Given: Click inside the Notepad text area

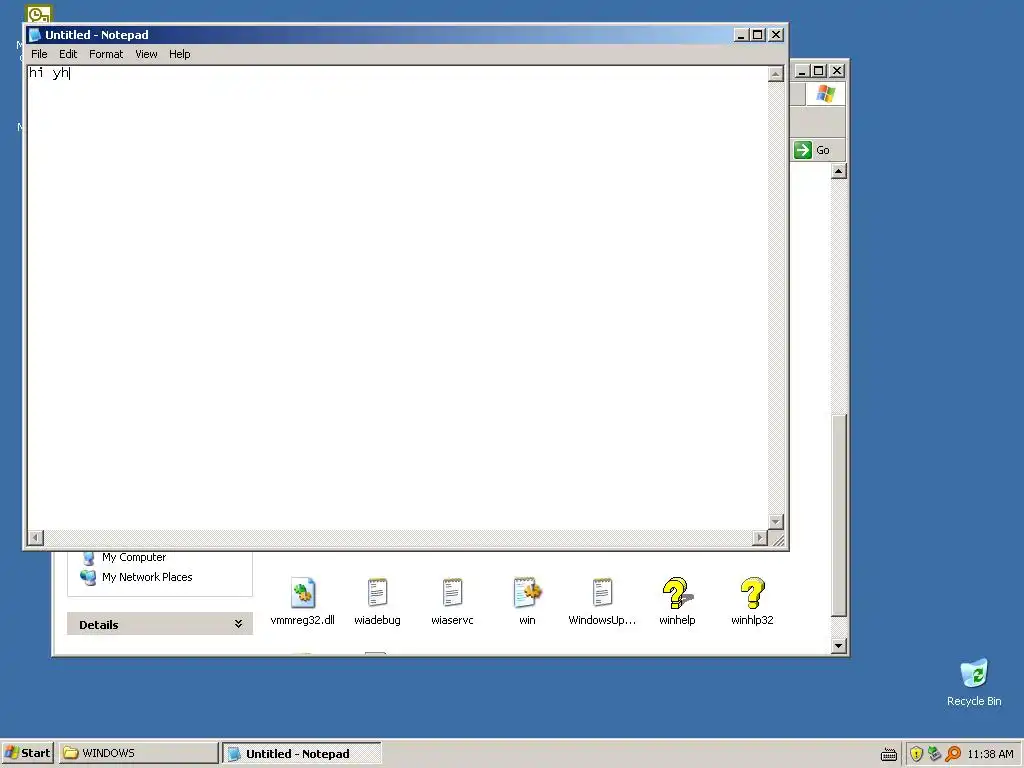Looking at the screenshot, I should tap(397, 297).
